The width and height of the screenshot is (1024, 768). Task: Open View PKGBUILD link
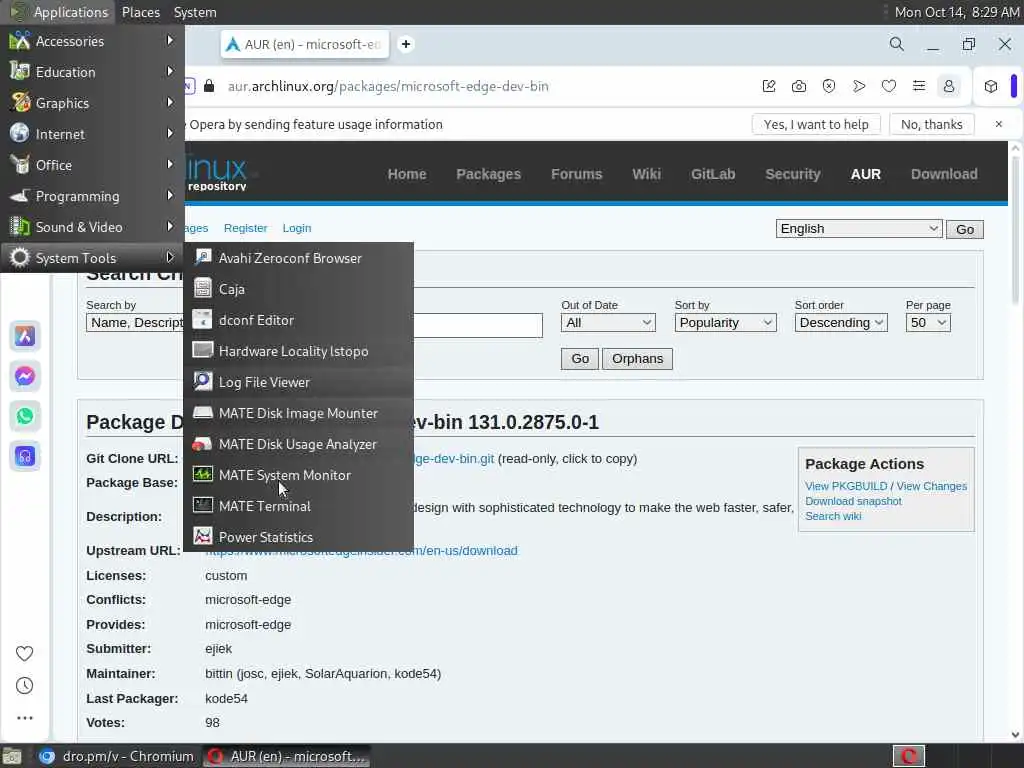coord(846,486)
